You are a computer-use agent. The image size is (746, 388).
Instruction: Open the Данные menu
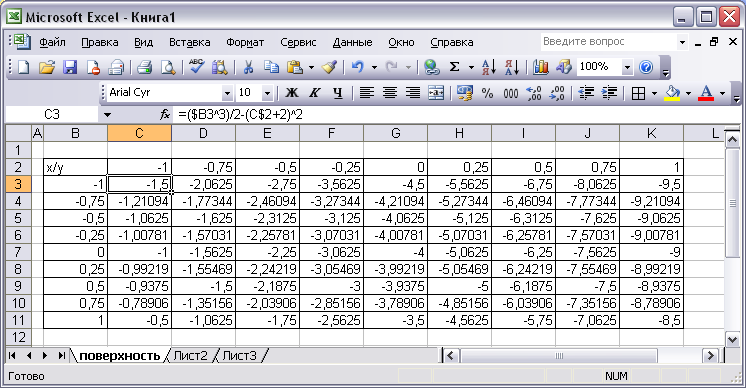point(353,42)
